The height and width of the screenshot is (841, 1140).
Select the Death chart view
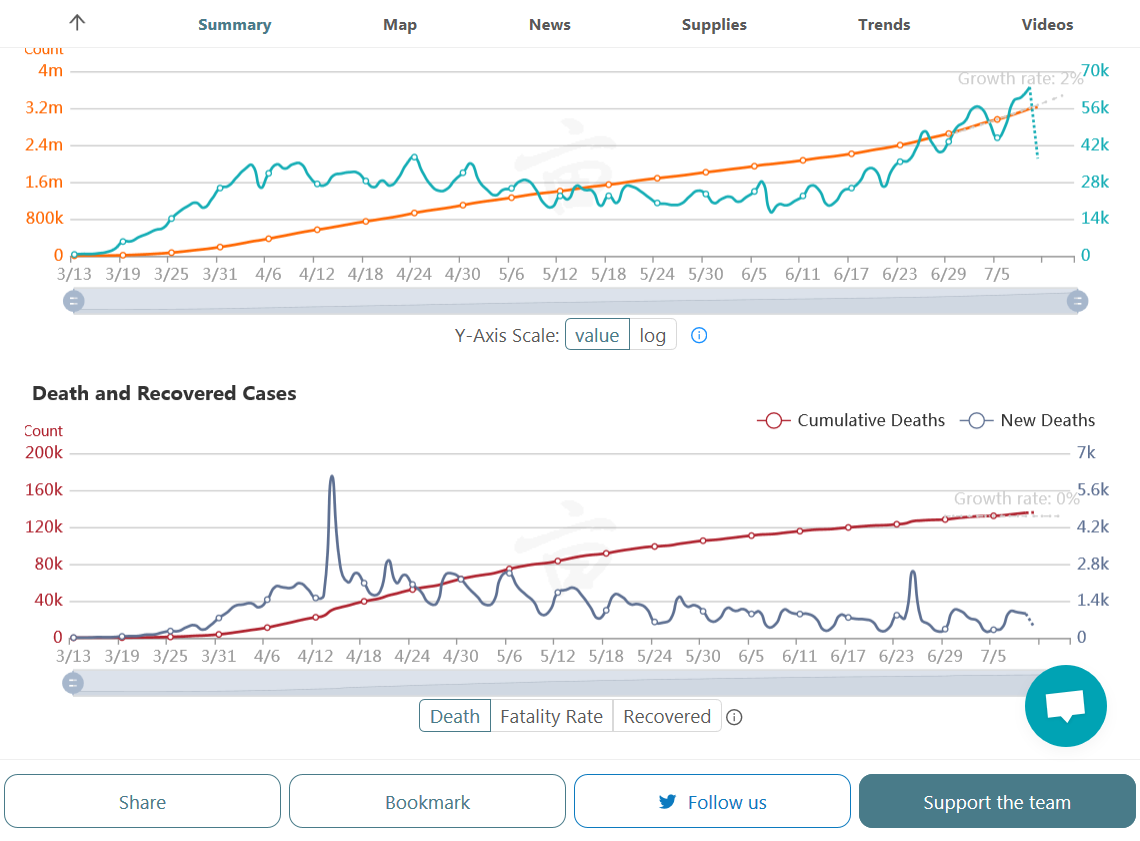455,717
